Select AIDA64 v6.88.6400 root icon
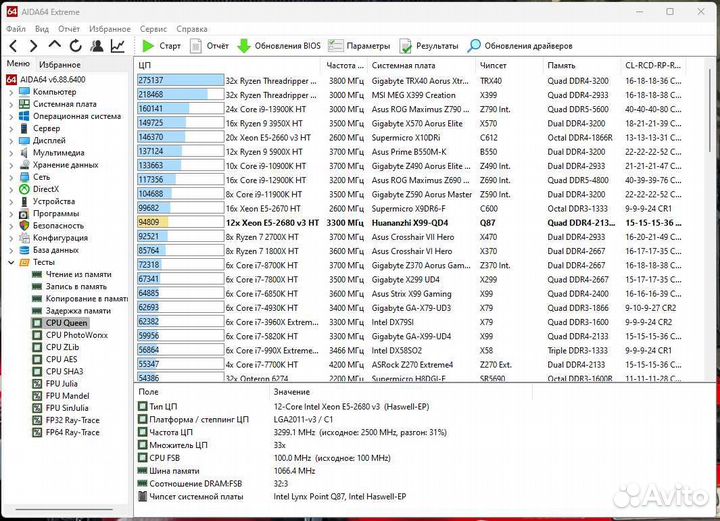This screenshot has height=521, width=720. [11, 79]
